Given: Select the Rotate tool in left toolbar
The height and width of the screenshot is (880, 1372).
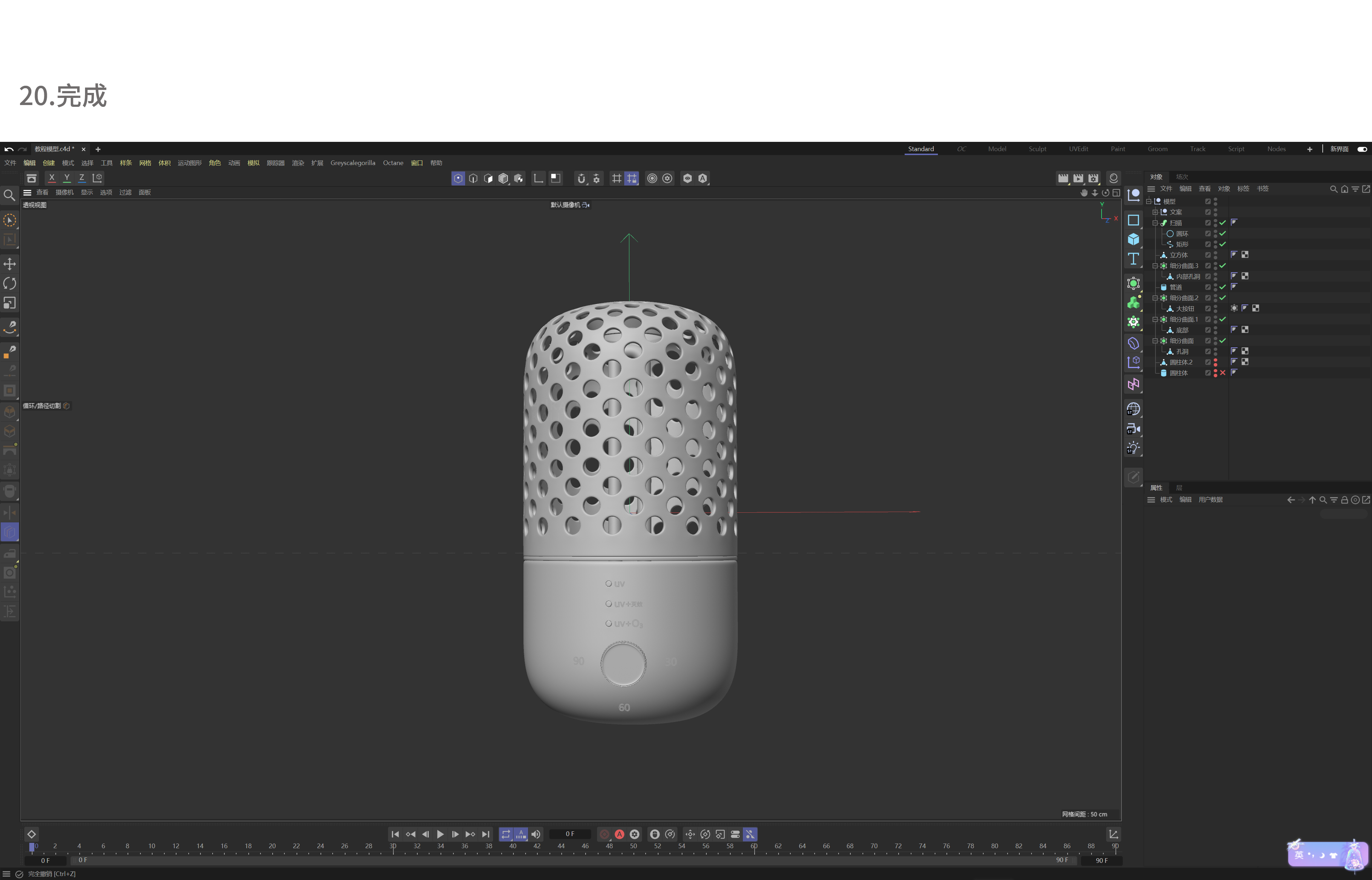Looking at the screenshot, I should (x=10, y=283).
